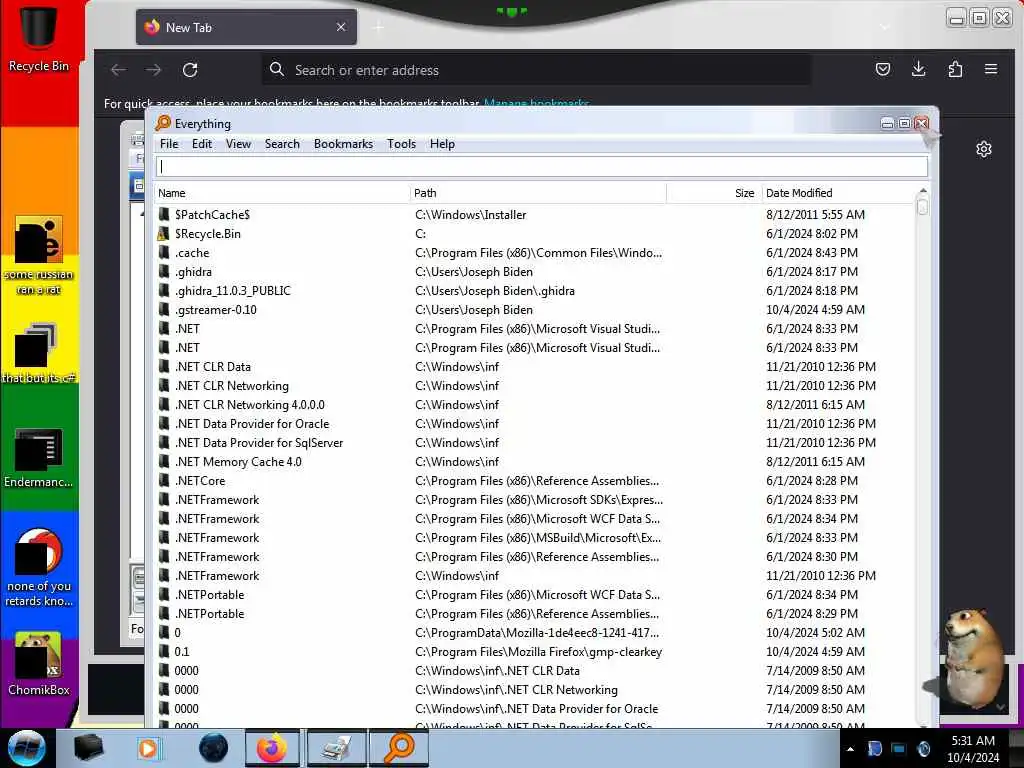Select the .ghidra folder row
Viewport: 1024px width, 768px height.
[x=536, y=271]
